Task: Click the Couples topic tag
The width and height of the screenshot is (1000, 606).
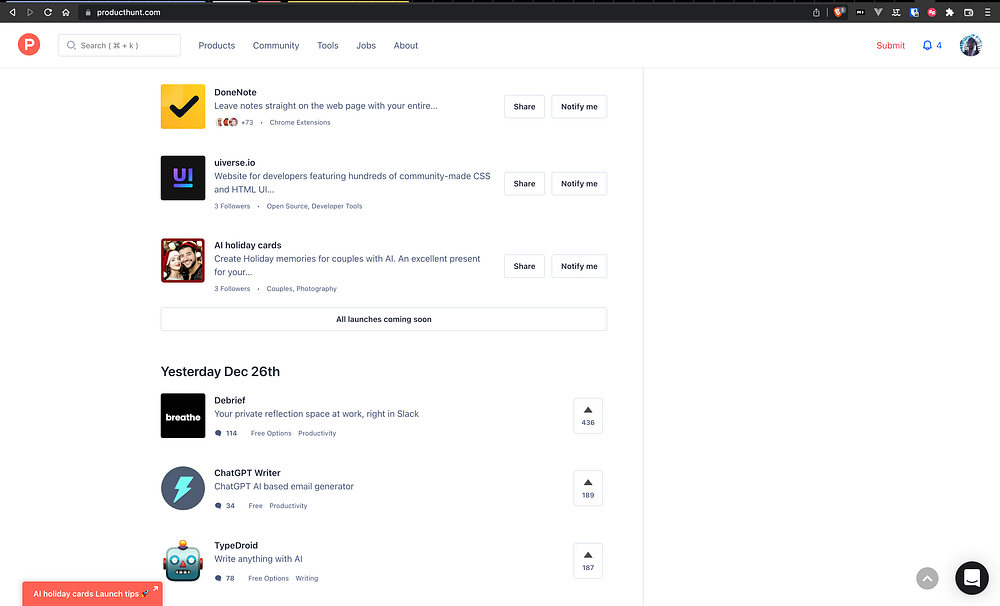Action: pos(279,288)
